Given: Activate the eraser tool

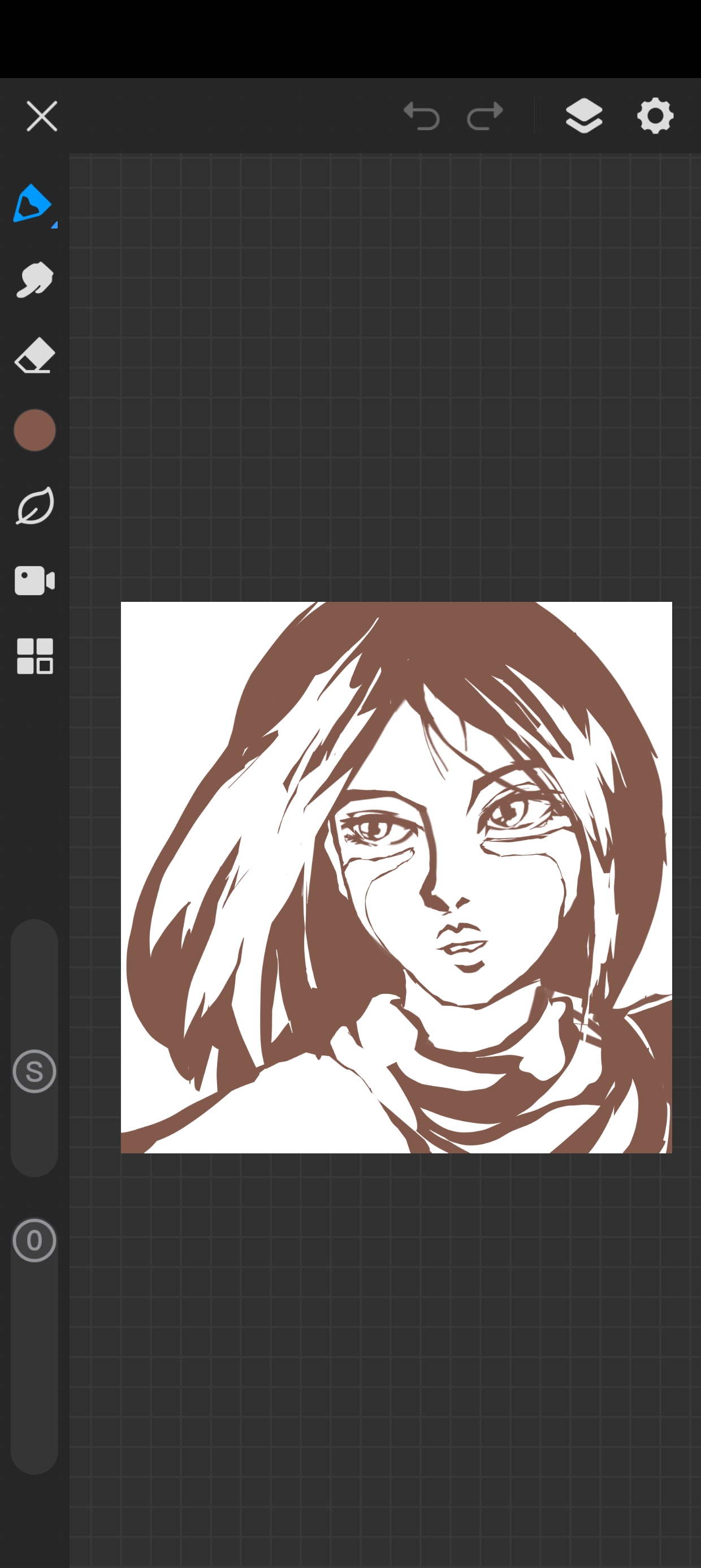Looking at the screenshot, I should (x=34, y=355).
